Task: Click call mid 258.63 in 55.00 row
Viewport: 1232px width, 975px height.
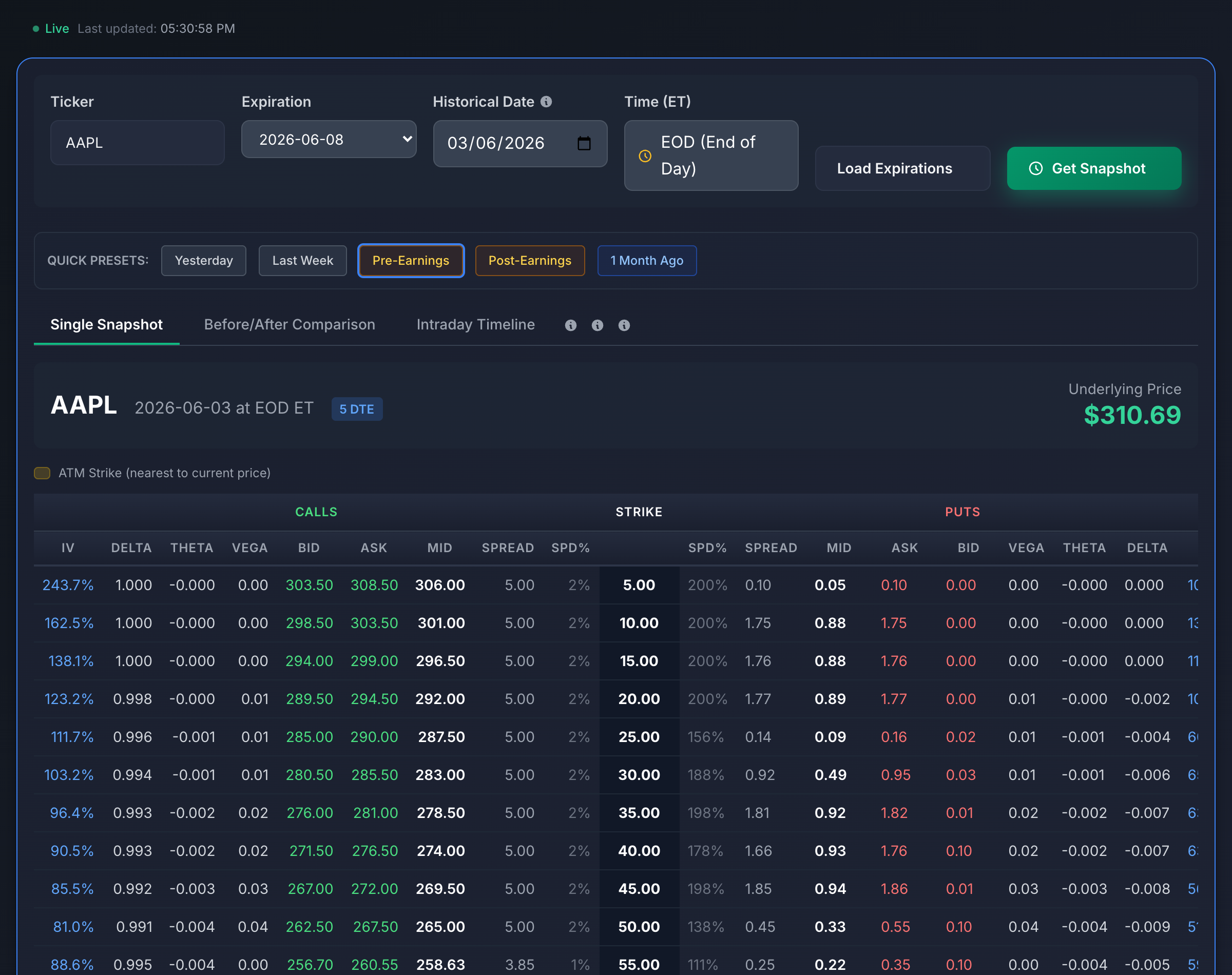Action: tap(440, 965)
